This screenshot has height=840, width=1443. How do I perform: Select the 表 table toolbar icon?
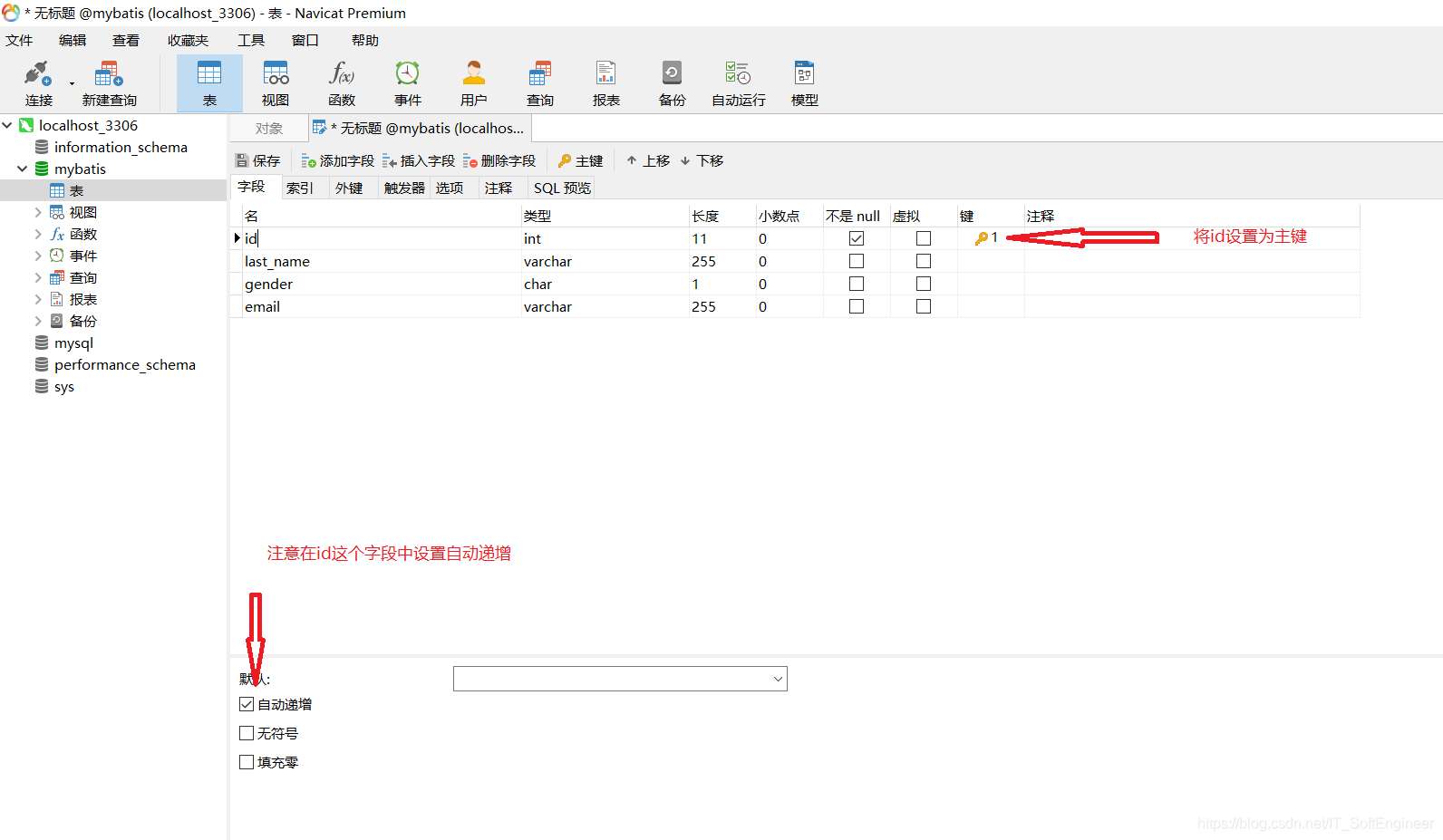(209, 83)
